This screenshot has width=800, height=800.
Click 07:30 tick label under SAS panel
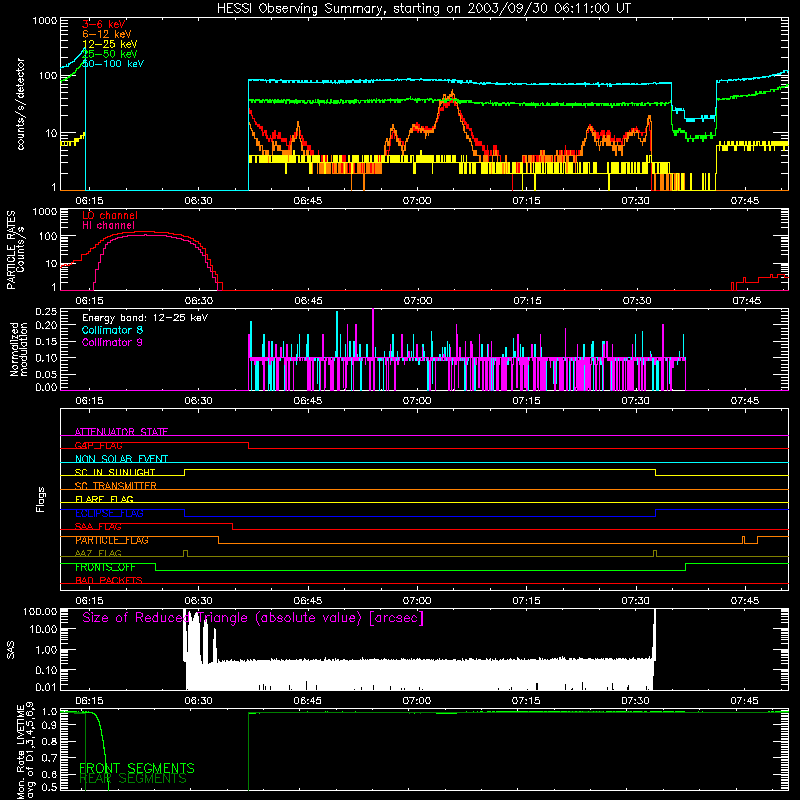(635, 701)
